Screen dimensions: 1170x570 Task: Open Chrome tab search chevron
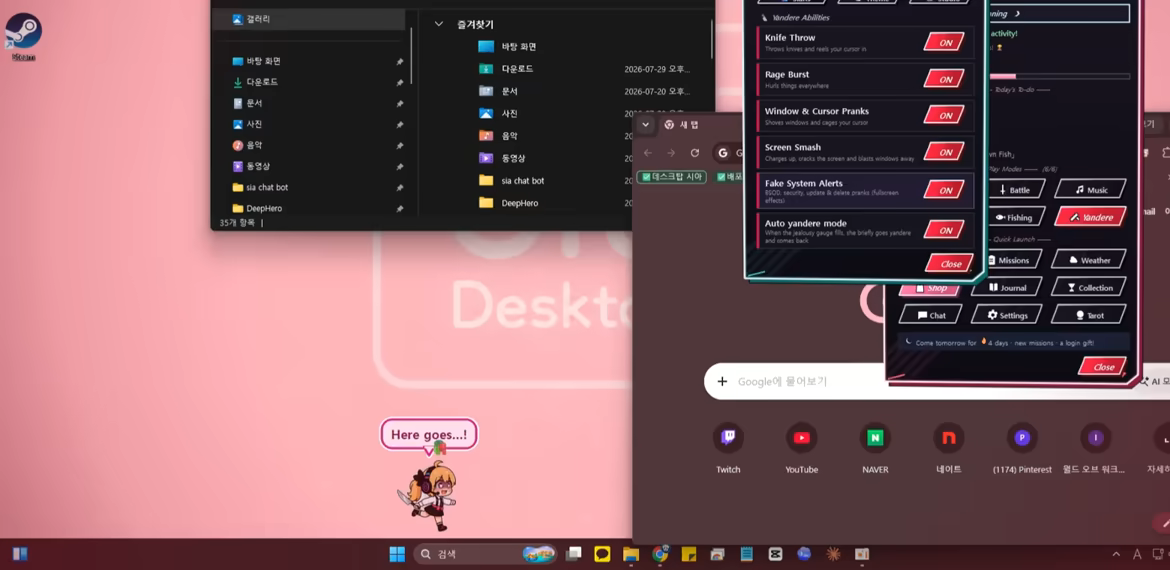(x=646, y=125)
